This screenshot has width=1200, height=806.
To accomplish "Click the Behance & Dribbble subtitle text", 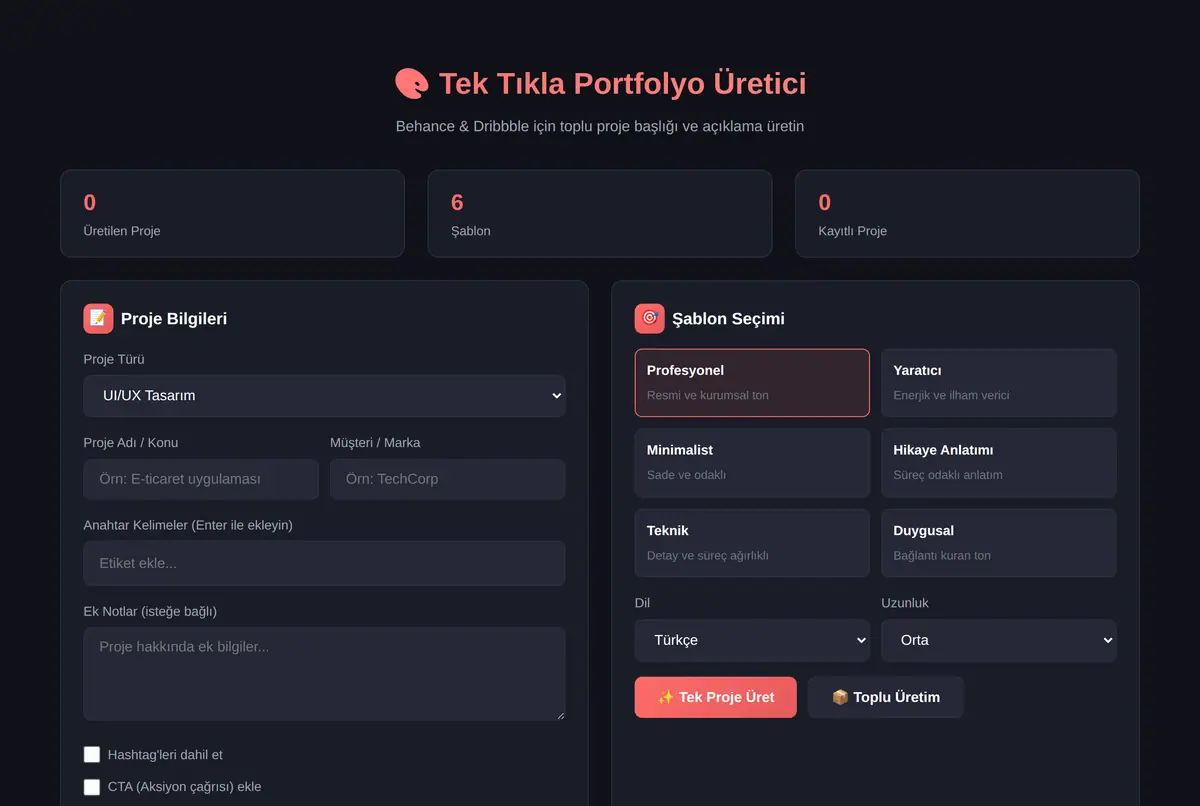I will click(x=600, y=126).
